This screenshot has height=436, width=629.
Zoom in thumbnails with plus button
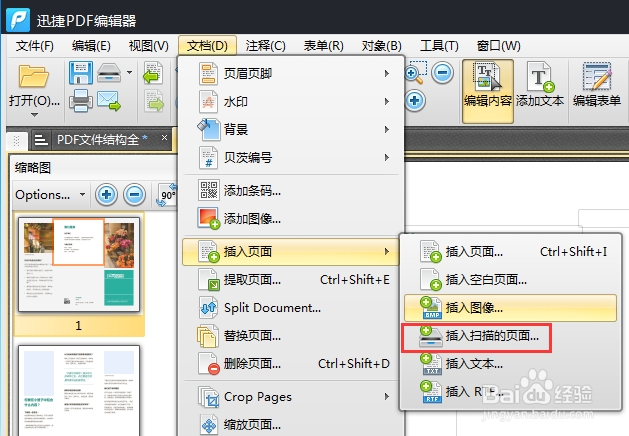pyautogui.click(x=106, y=195)
